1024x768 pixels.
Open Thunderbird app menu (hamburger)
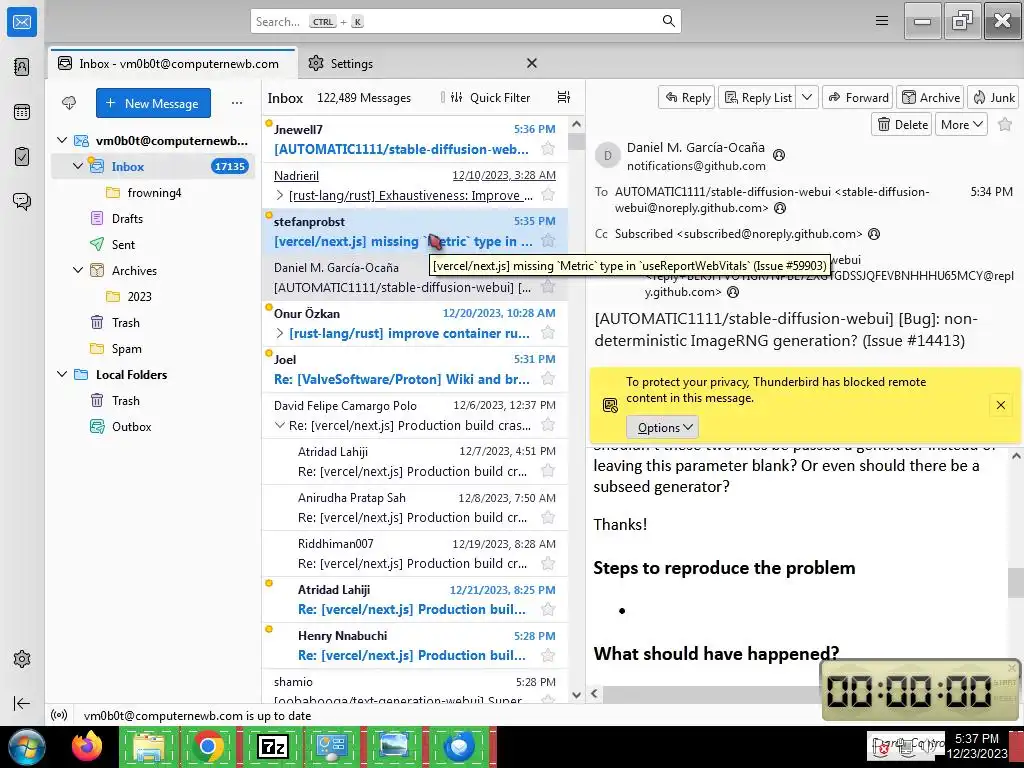882,21
